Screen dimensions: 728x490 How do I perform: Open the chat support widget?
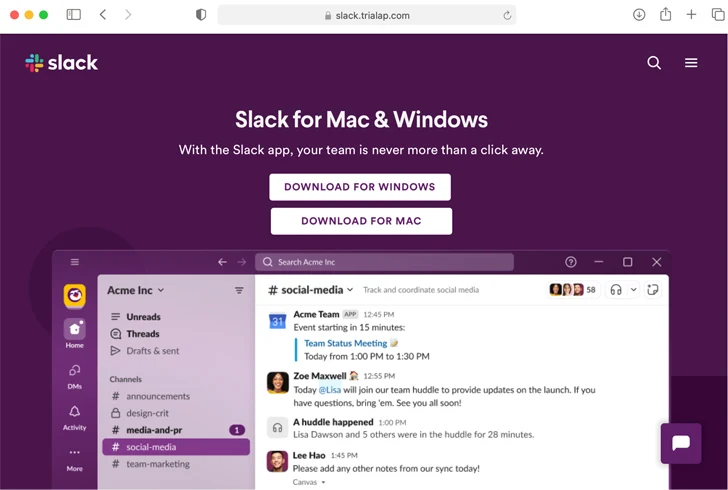click(x=681, y=443)
